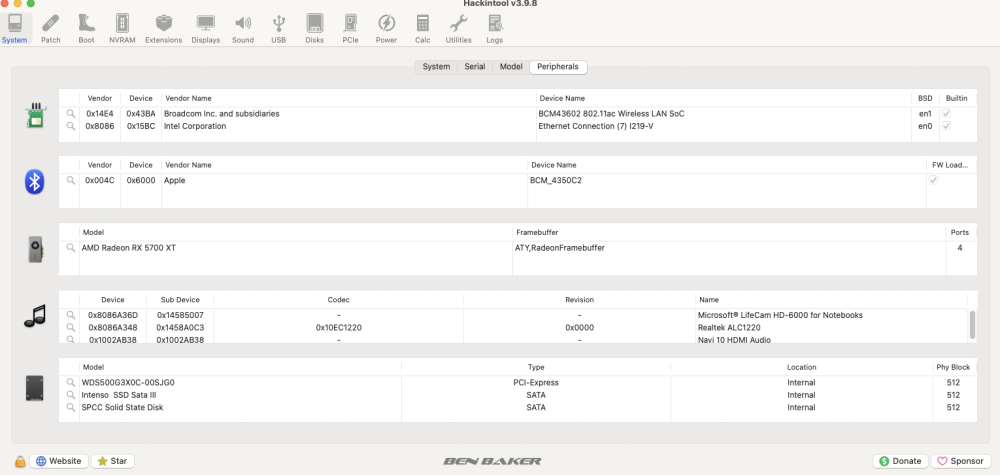The width and height of the screenshot is (1000, 475).
Task: Open the Extensions toolbar section
Action: pos(163,29)
